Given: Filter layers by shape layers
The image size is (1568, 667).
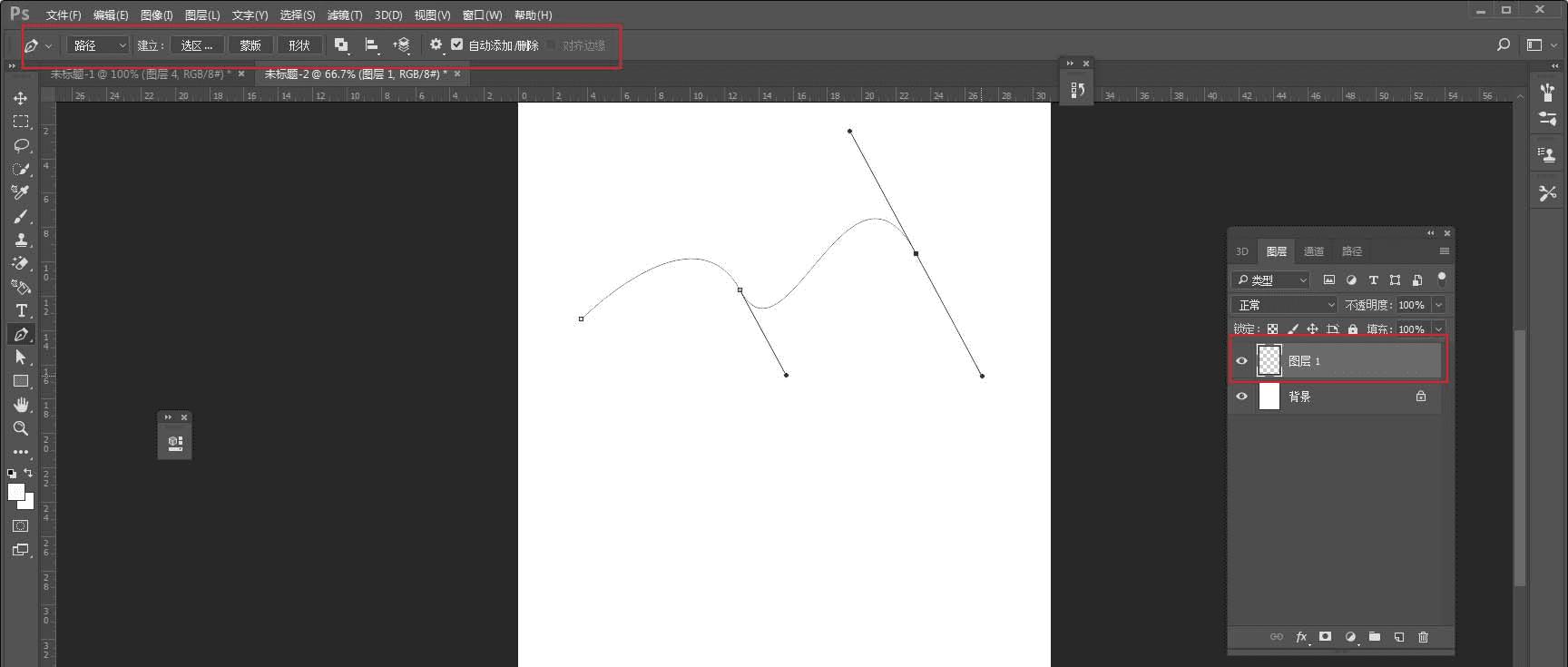Looking at the screenshot, I should click(x=1395, y=280).
